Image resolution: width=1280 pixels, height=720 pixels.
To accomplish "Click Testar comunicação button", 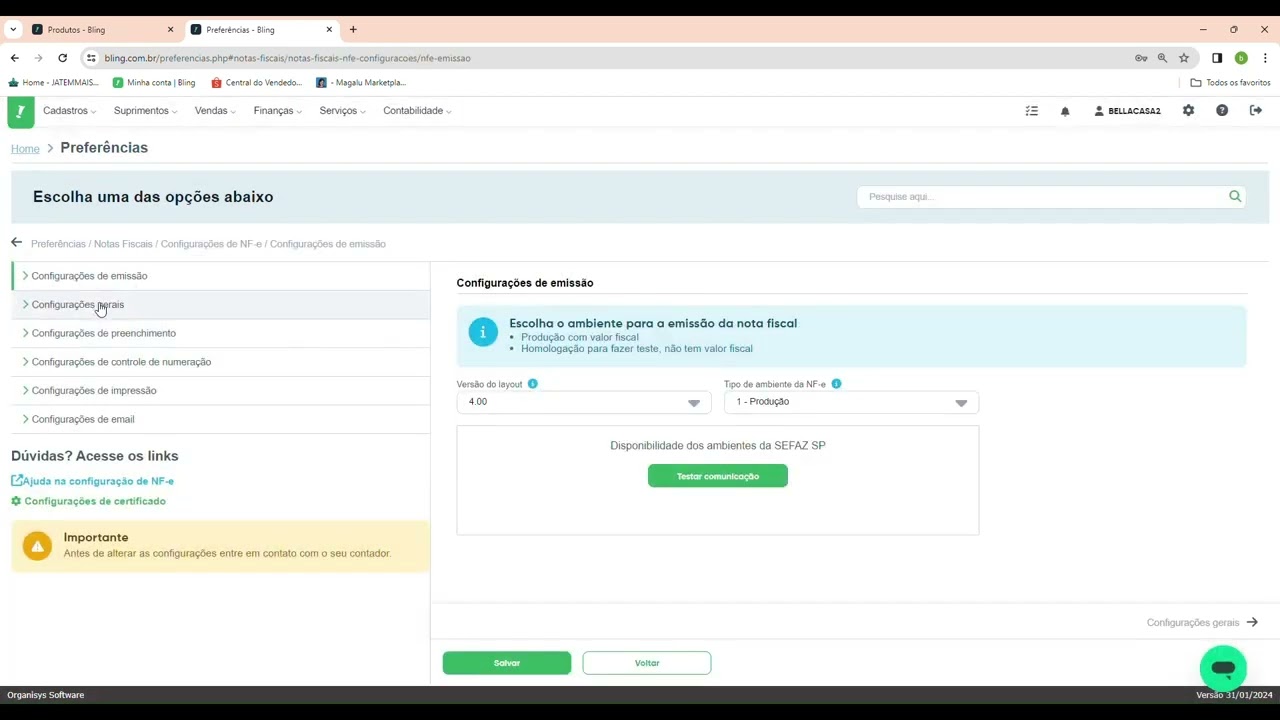I will click(718, 476).
